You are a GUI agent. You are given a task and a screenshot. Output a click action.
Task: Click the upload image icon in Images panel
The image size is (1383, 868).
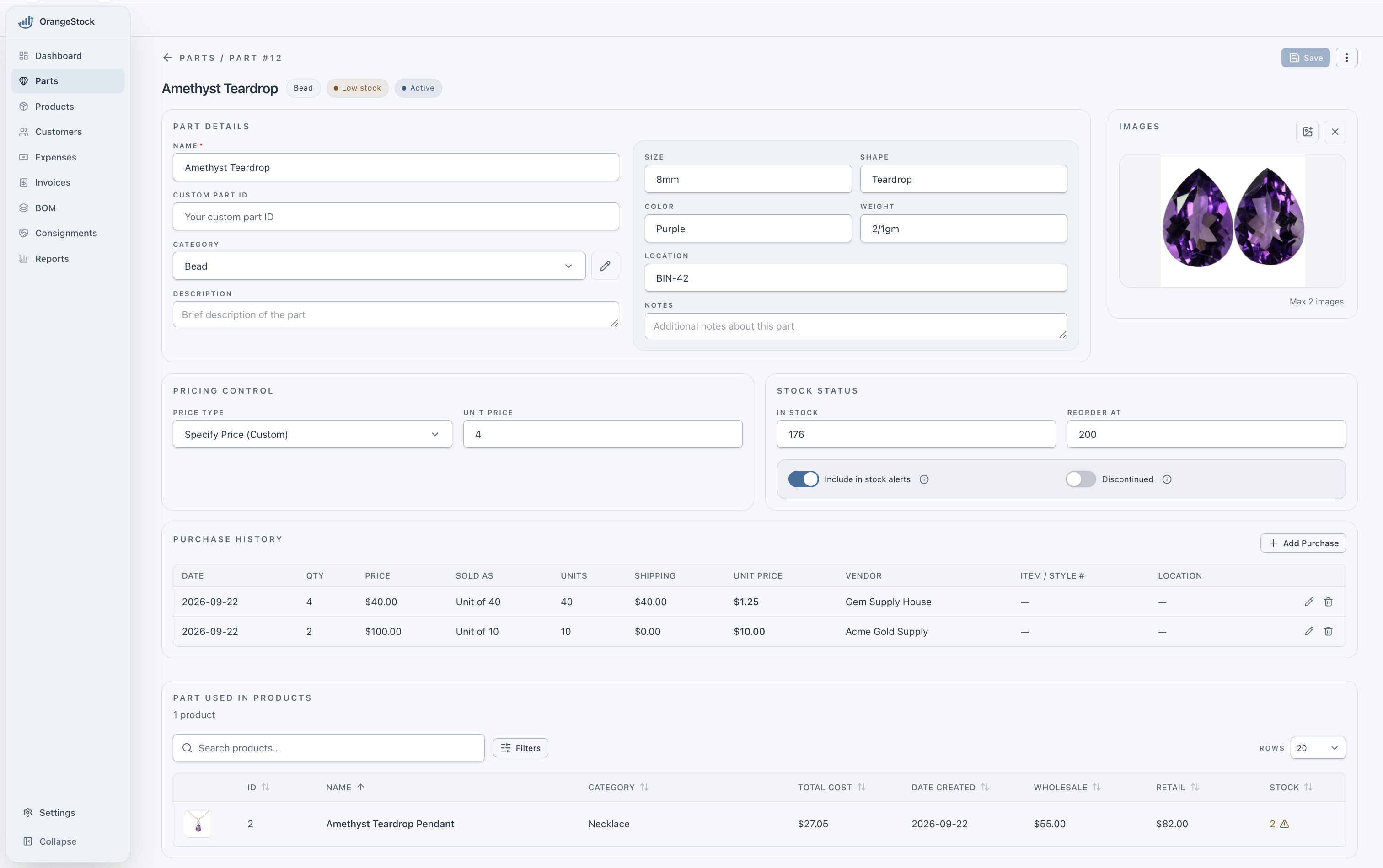pyautogui.click(x=1307, y=132)
